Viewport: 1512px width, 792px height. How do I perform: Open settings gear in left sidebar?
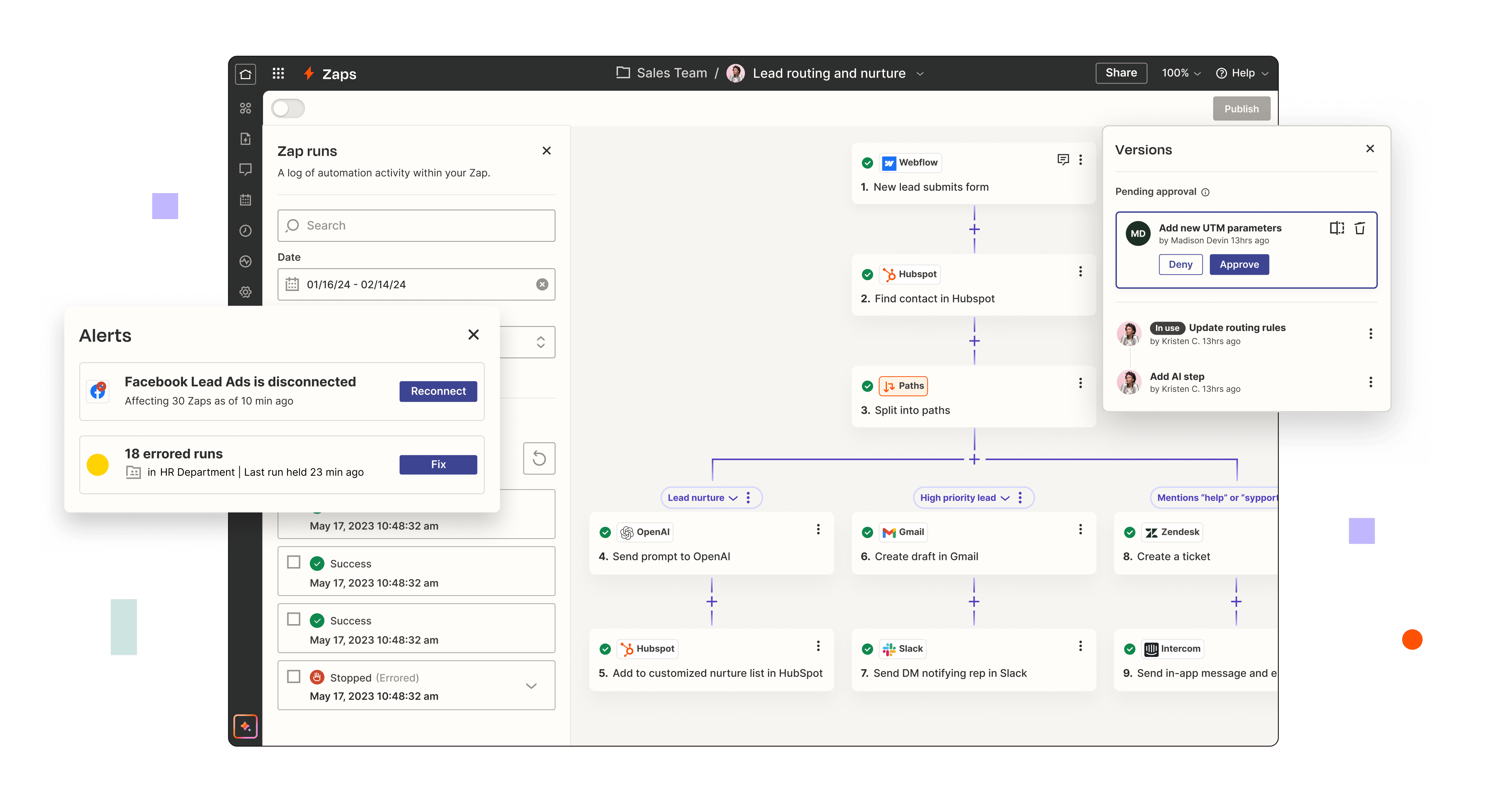(245, 292)
